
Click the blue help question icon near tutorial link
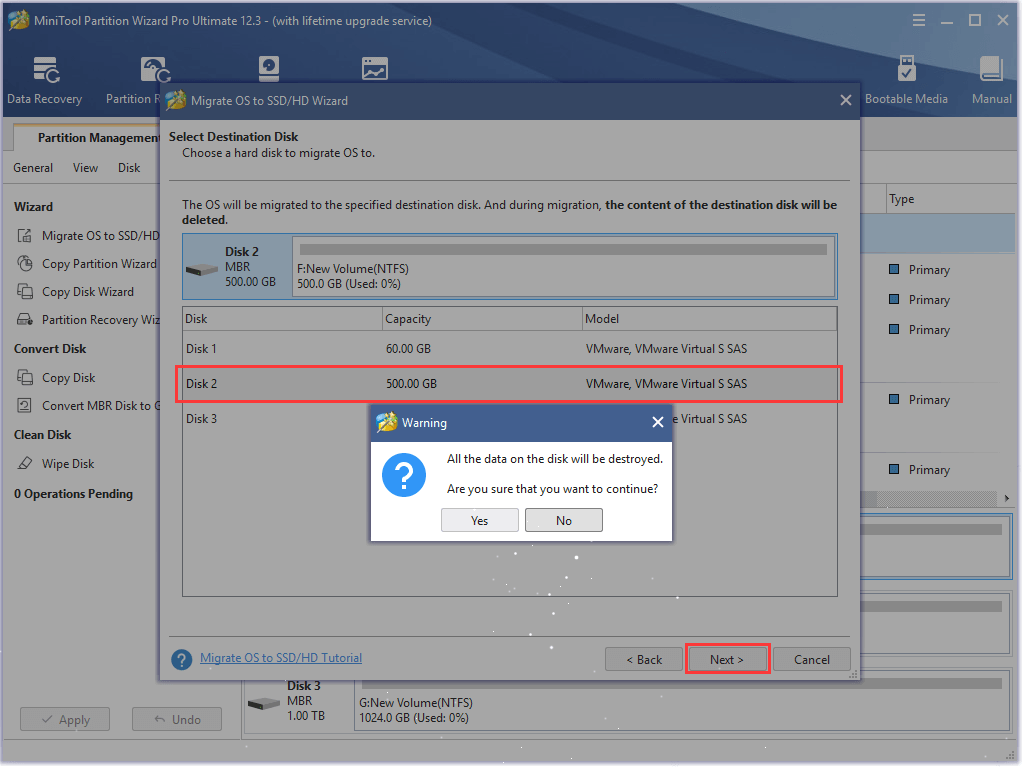tap(181, 659)
